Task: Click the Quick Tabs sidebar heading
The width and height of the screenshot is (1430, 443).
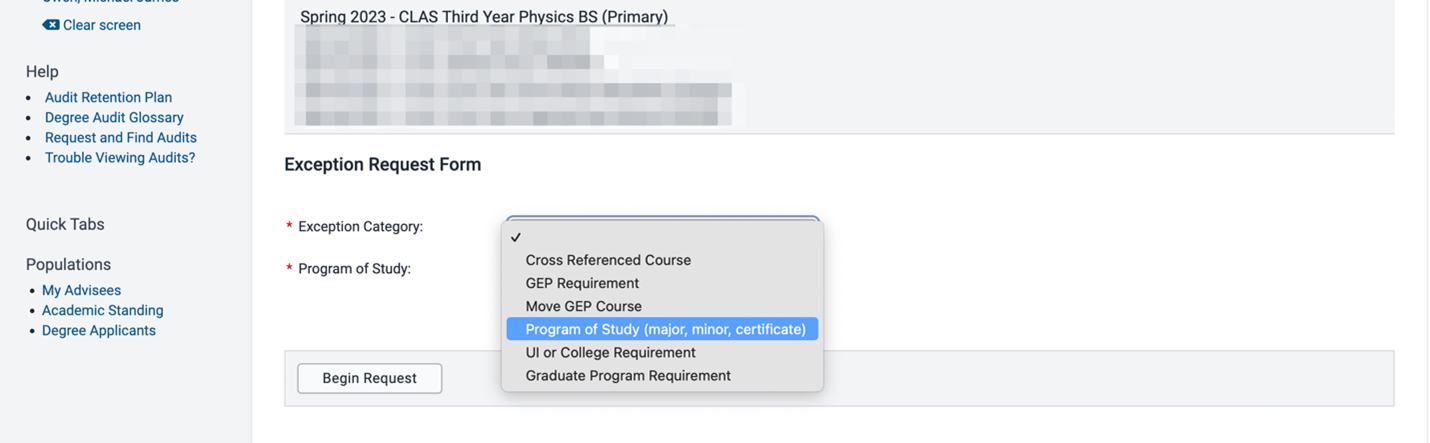Action: [65, 224]
